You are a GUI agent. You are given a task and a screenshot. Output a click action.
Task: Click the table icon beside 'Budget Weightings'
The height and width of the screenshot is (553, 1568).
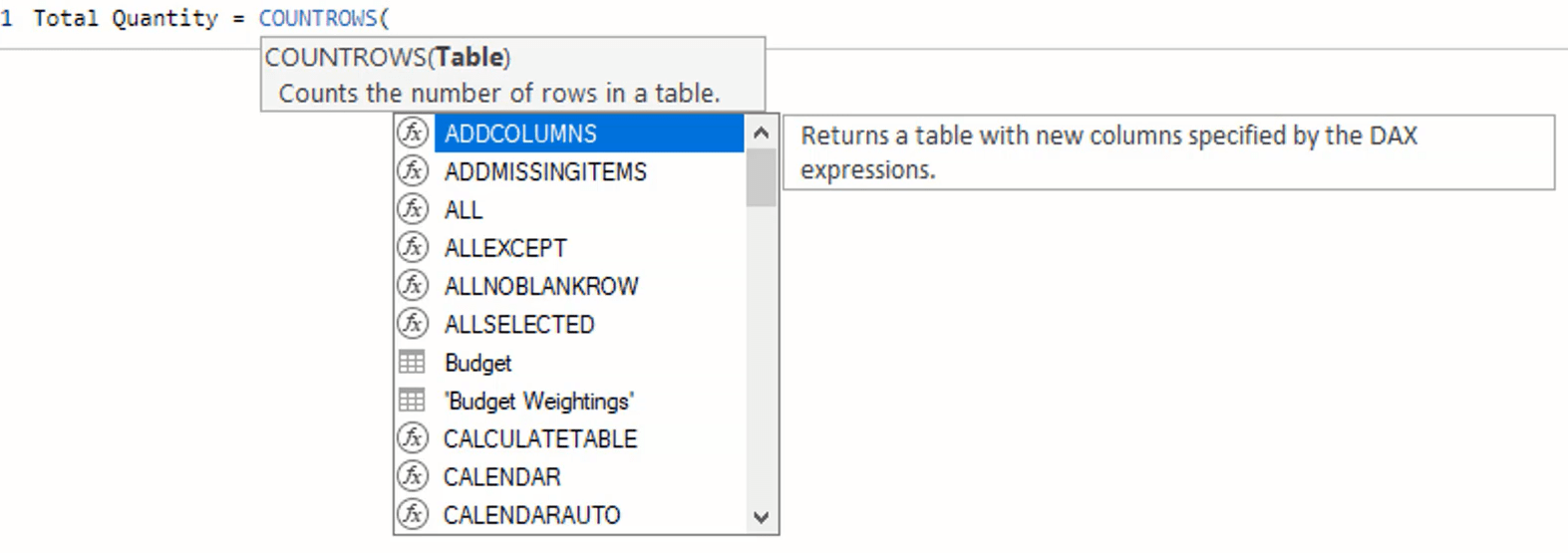point(412,400)
